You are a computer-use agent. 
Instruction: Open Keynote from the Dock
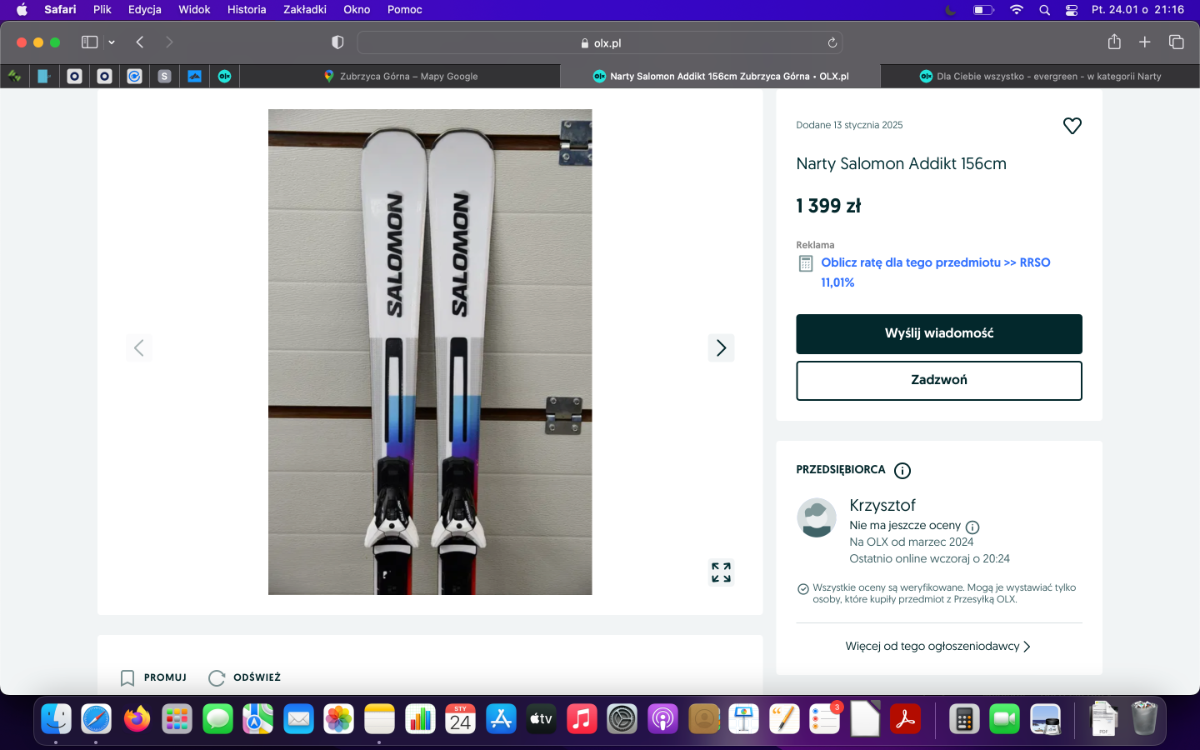click(743, 718)
